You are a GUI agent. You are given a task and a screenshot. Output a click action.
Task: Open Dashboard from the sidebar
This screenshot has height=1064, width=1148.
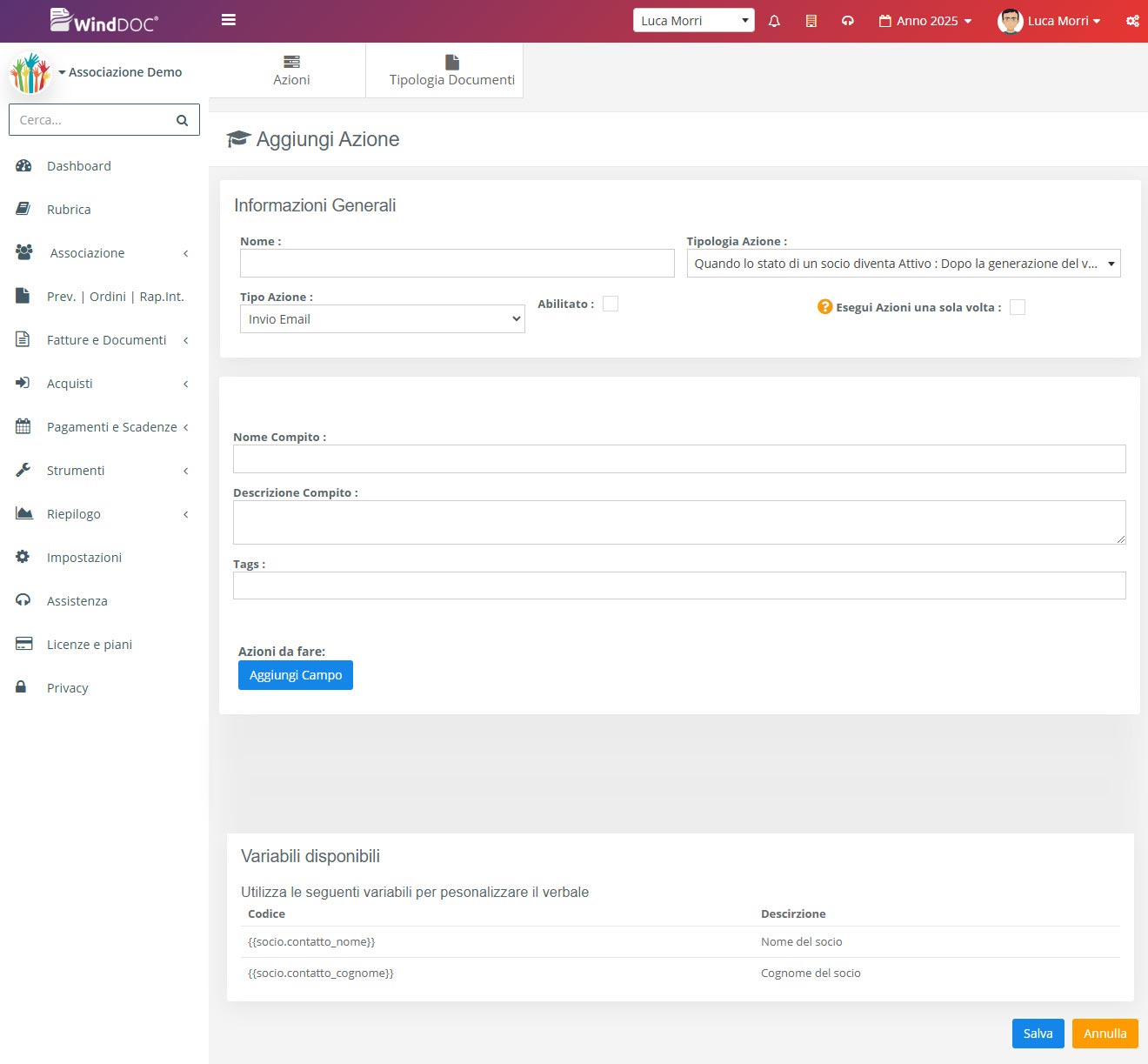(78, 166)
